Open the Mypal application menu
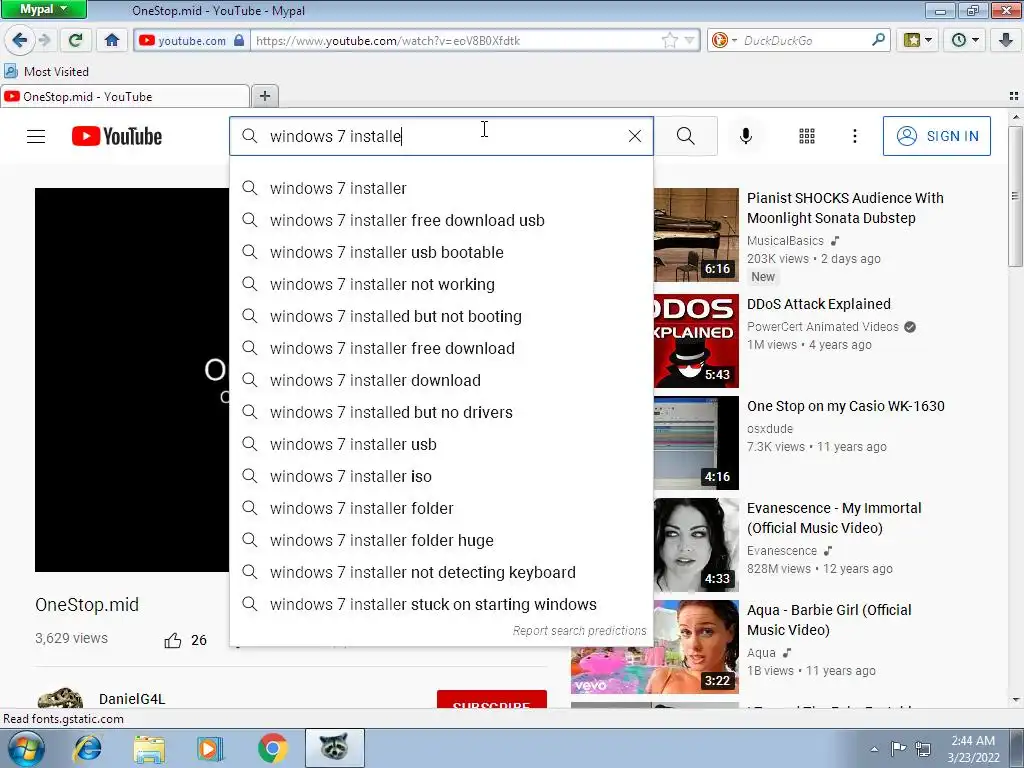The height and width of the screenshot is (768, 1024). tap(43, 9)
